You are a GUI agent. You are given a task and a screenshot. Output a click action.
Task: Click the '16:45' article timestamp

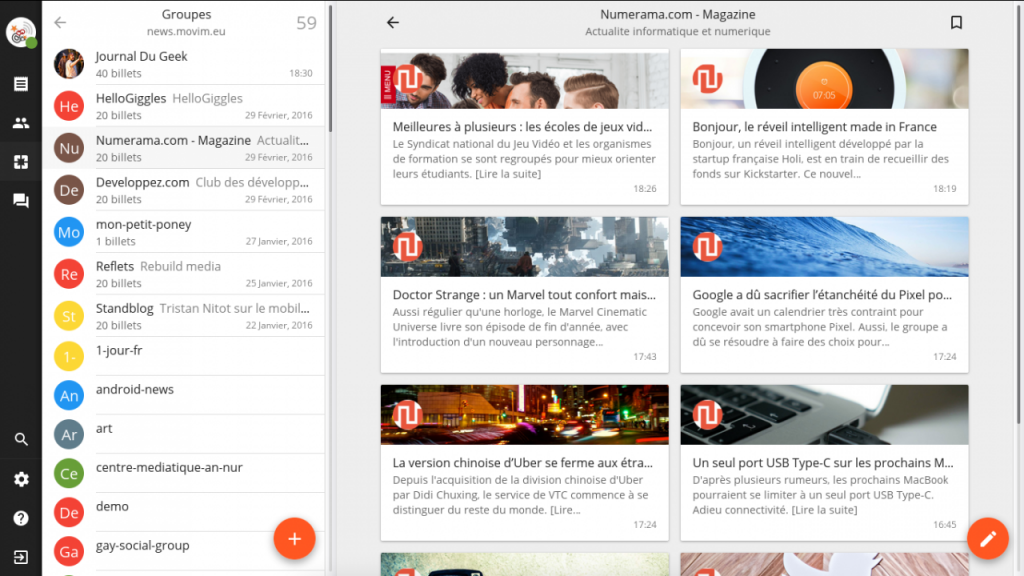pos(944,524)
